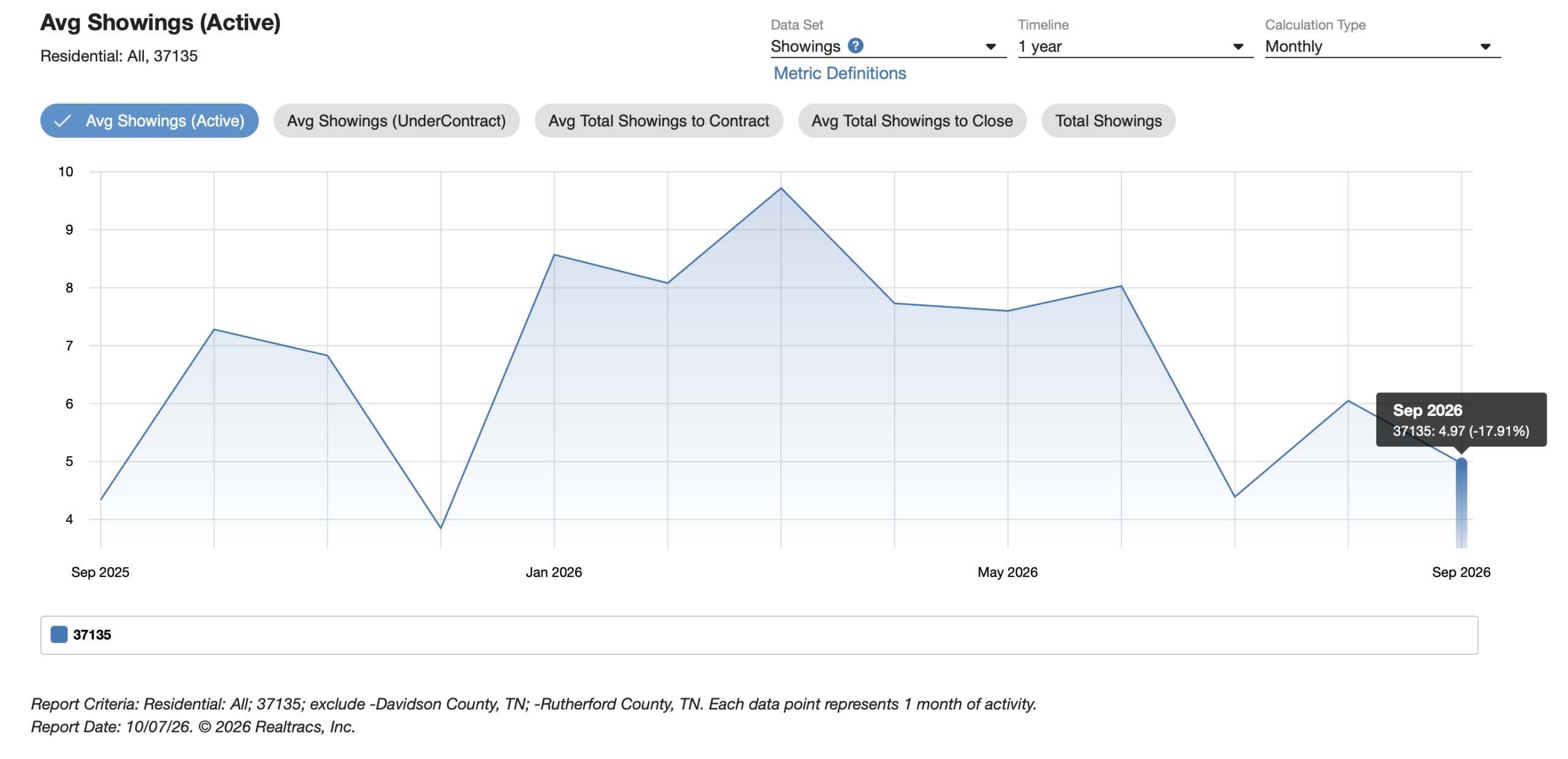The image size is (1568, 759).
Task: Click the Sep 2026 x-axis label
Action: [1461, 572]
